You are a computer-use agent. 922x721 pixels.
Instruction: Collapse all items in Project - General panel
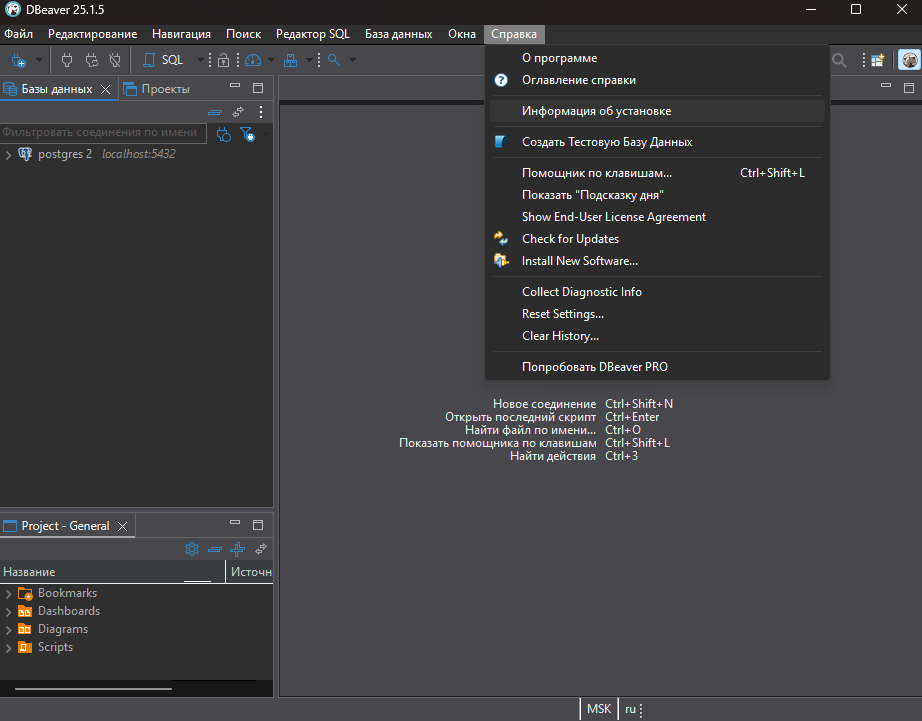tap(215, 549)
